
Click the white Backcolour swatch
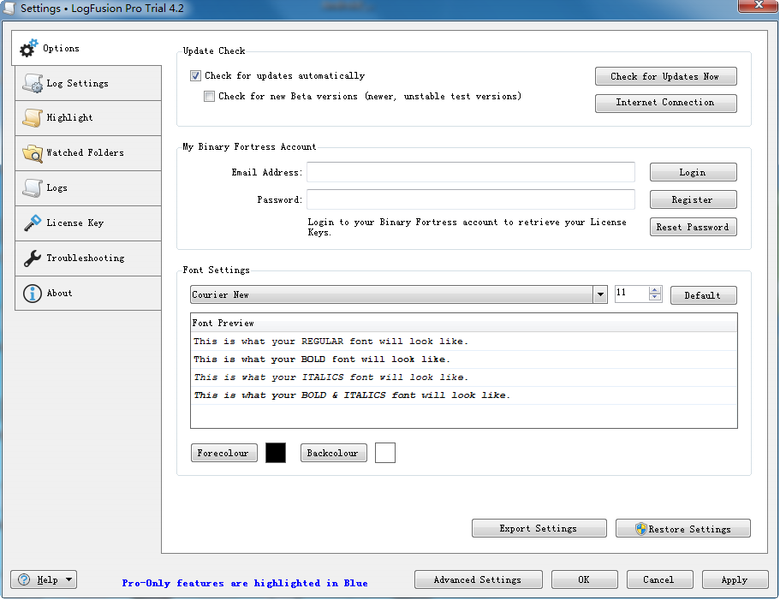pos(385,453)
